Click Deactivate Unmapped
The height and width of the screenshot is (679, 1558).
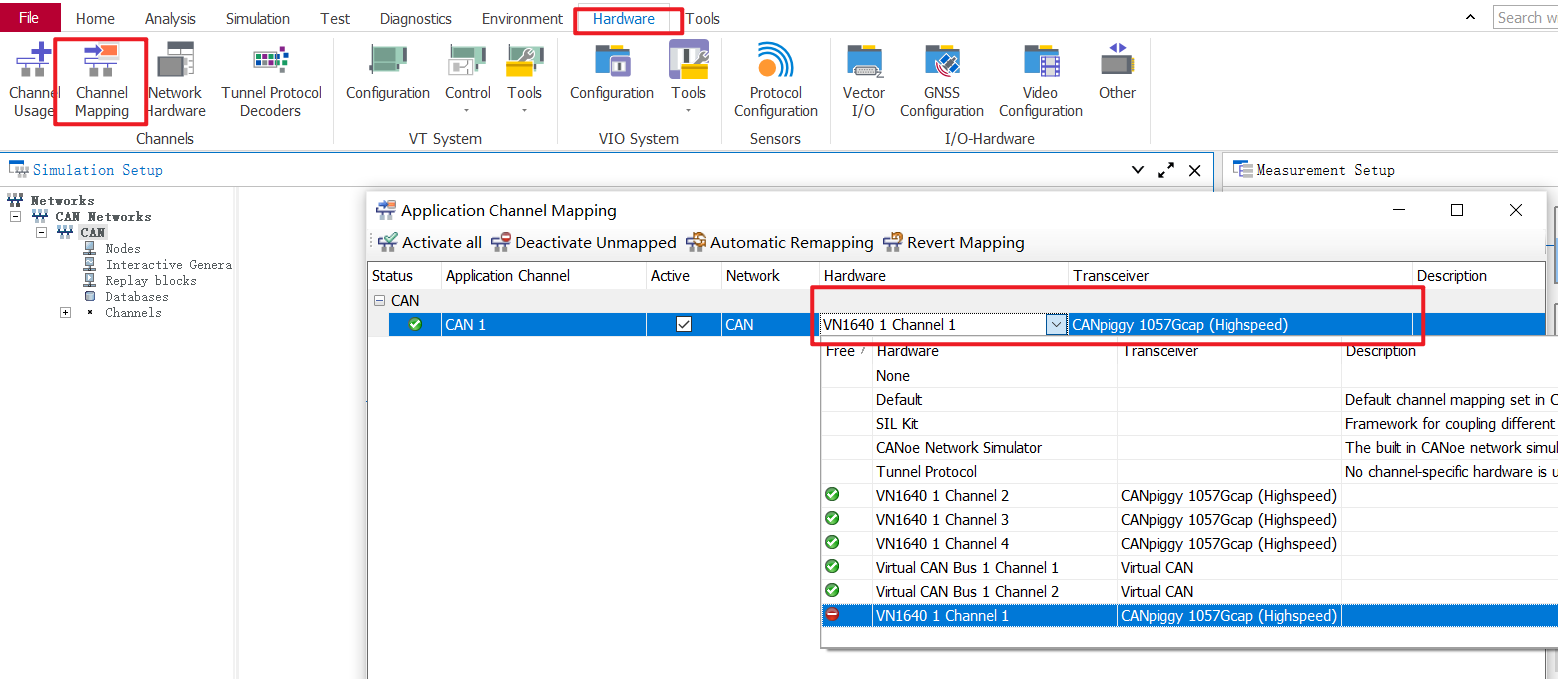click(x=583, y=242)
